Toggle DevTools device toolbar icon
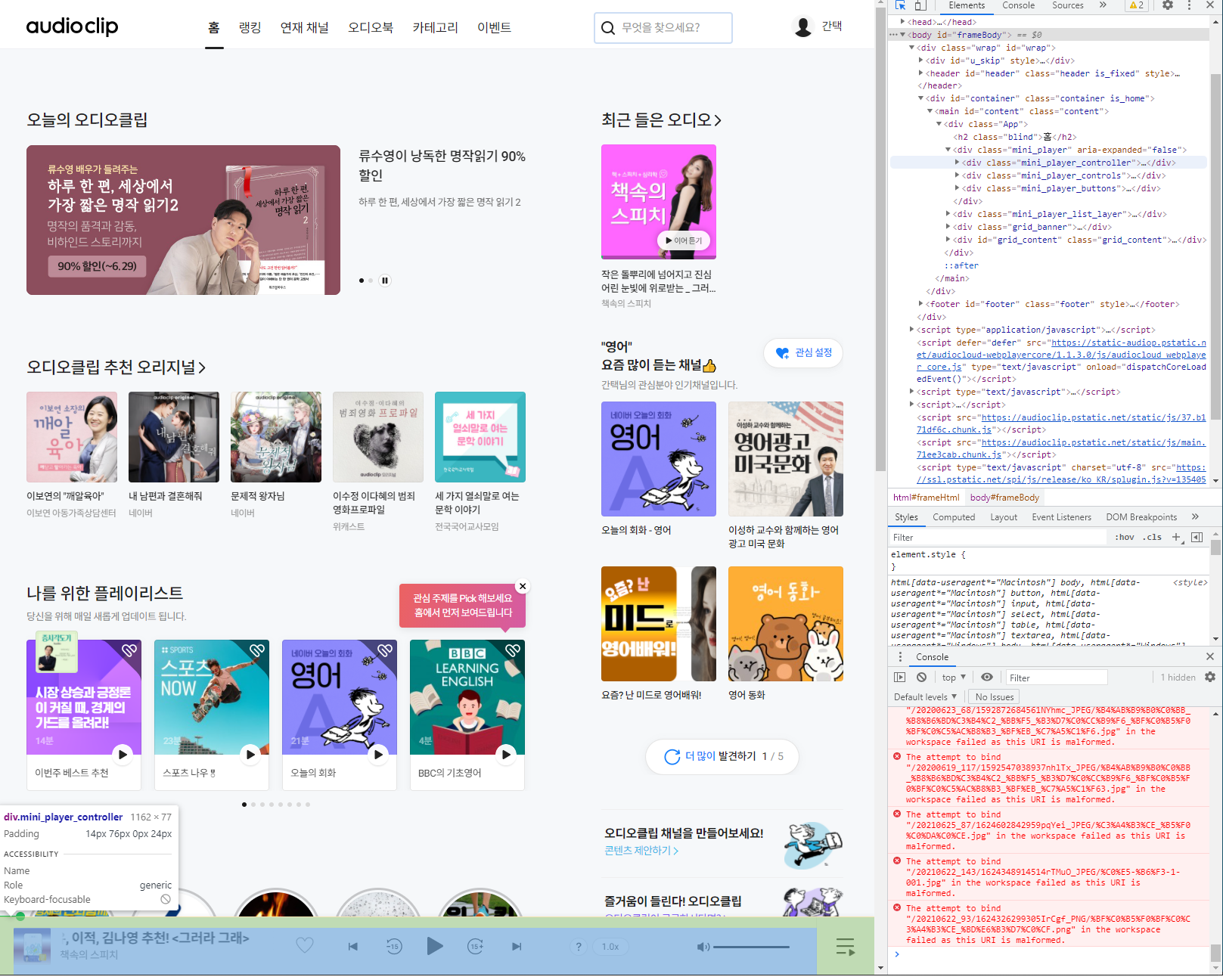Screen dimensions: 1223x980 (920, 5)
